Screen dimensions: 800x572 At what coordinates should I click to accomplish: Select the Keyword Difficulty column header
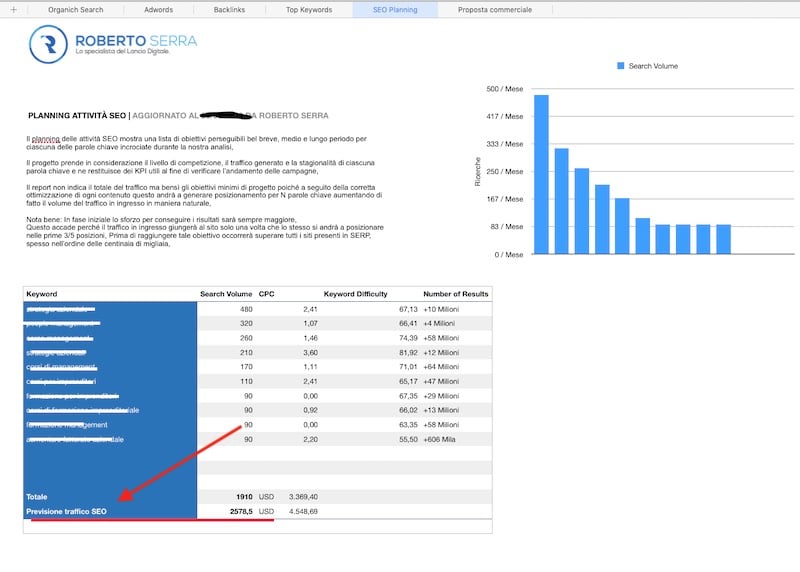coord(356,294)
